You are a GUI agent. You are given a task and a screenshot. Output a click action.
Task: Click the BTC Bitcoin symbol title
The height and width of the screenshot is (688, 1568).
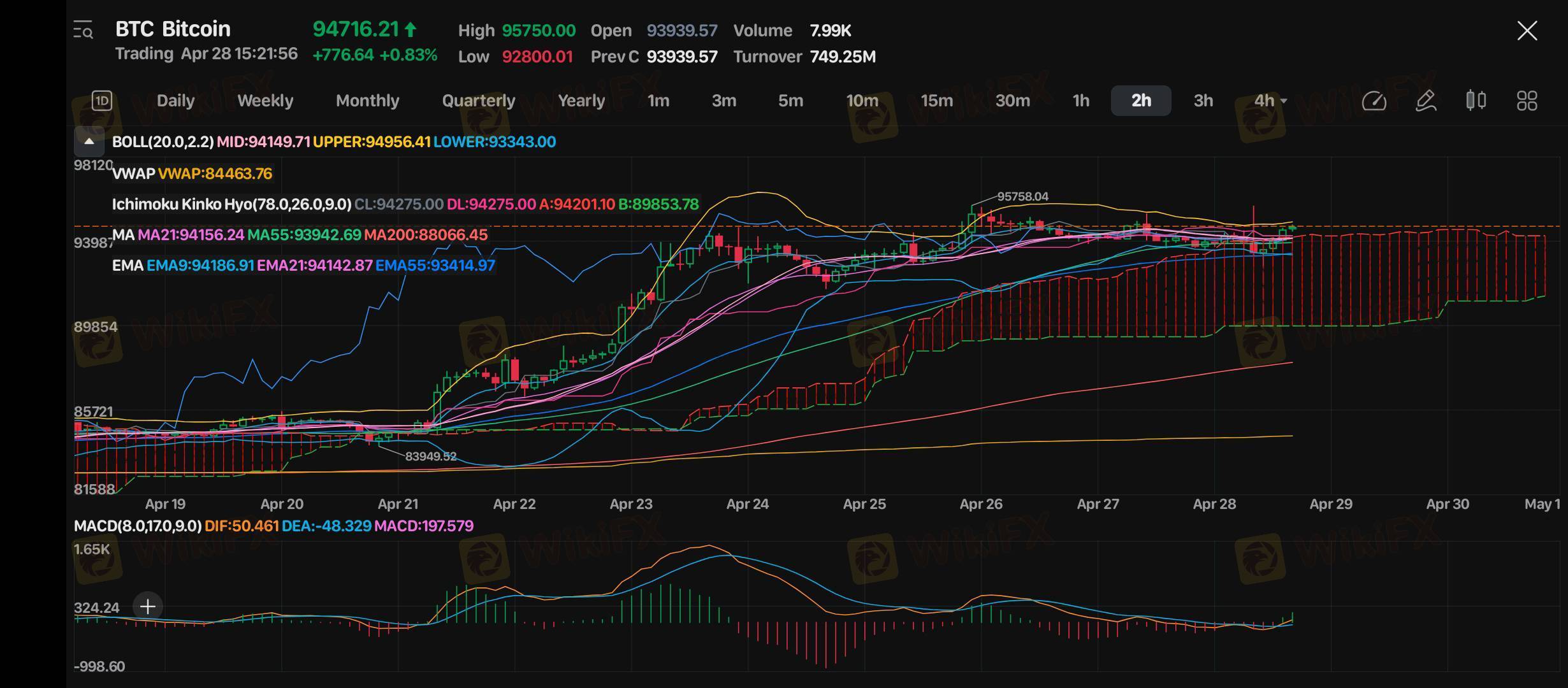point(173,29)
